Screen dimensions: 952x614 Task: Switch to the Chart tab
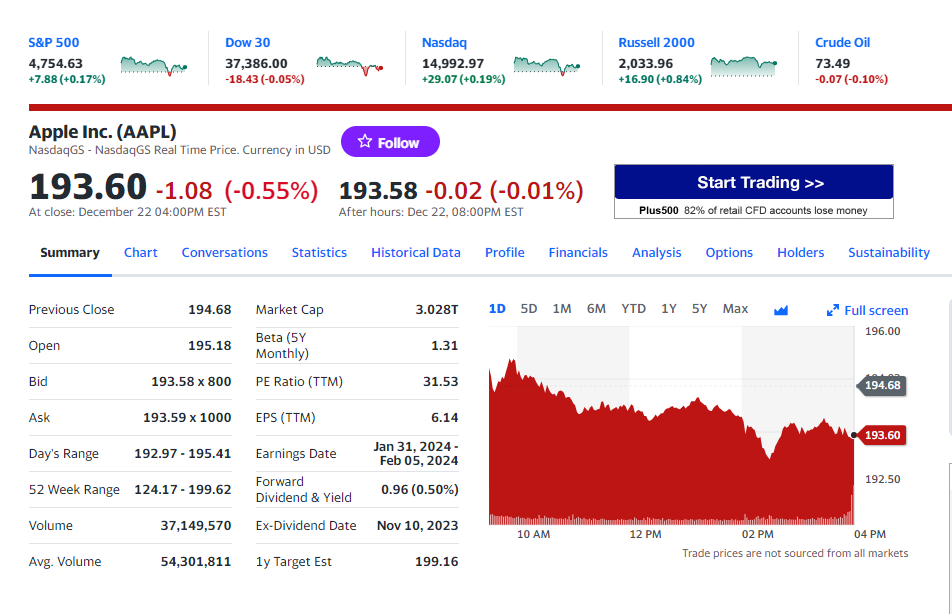[140, 253]
